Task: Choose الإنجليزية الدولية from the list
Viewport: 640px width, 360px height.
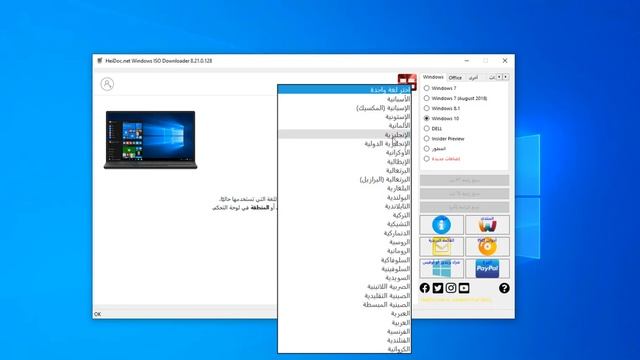Action: pos(344,143)
